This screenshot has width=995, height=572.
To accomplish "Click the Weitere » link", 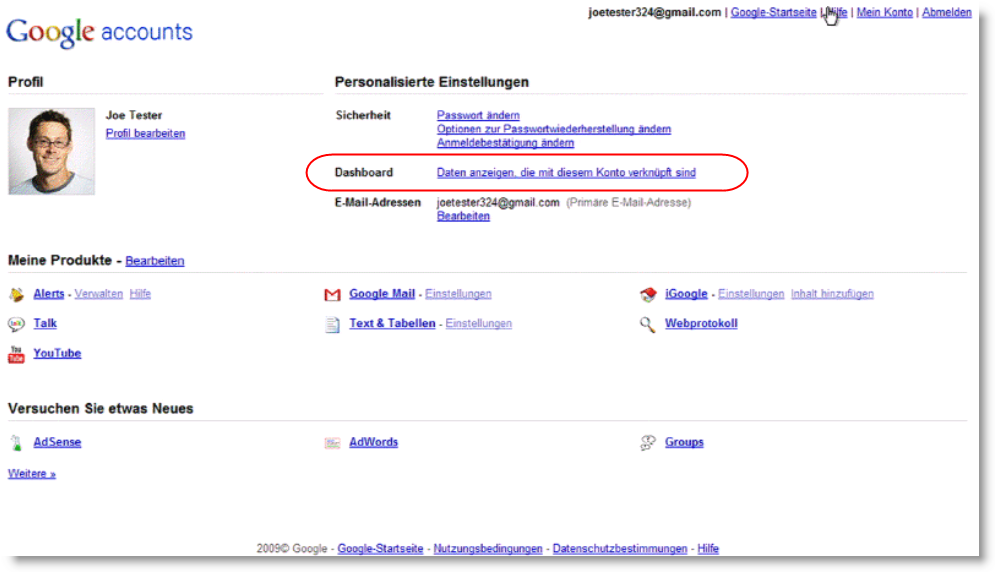I will (32, 474).
